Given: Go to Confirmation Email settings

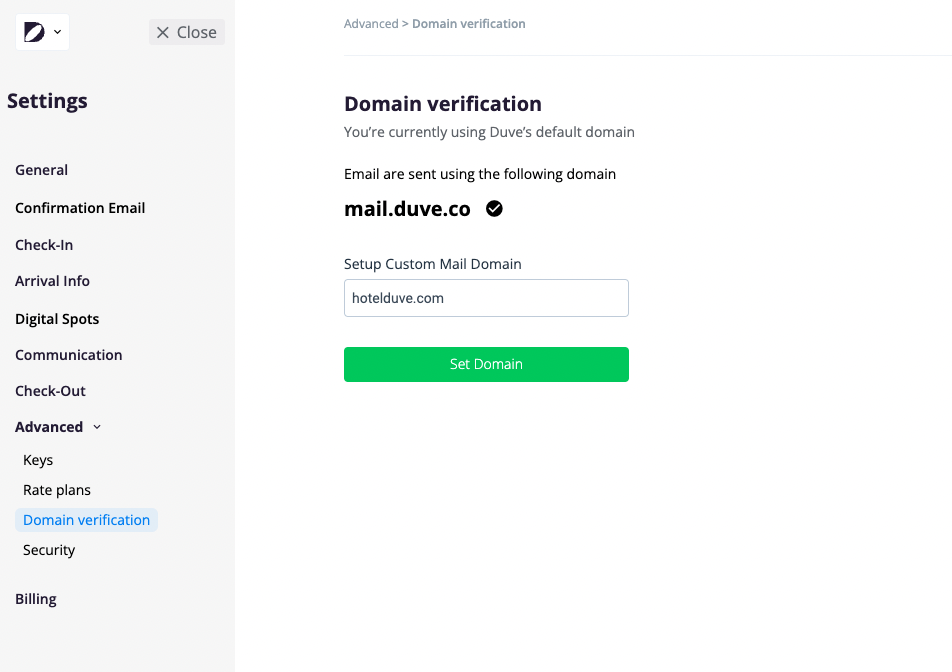Looking at the screenshot, I should (x=80, y=208).
